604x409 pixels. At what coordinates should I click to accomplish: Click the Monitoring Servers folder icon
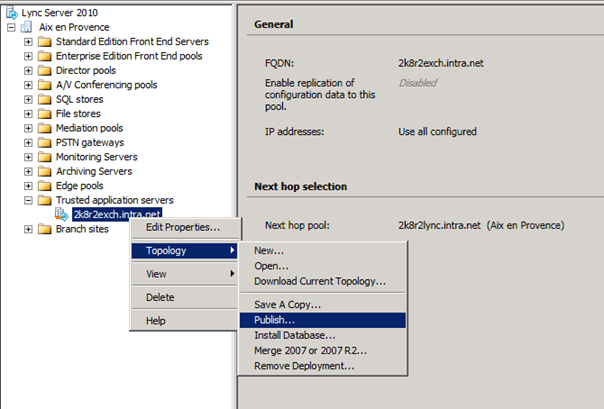pyautogui.click(x=45, y=157)
